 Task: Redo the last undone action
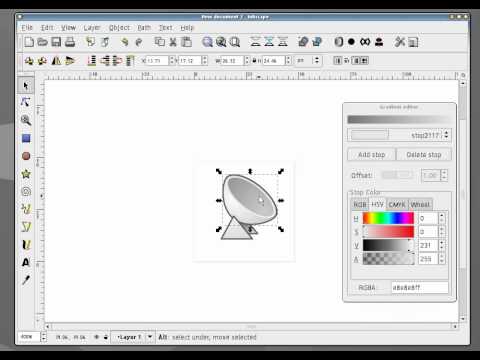click(x=139, y=42)
